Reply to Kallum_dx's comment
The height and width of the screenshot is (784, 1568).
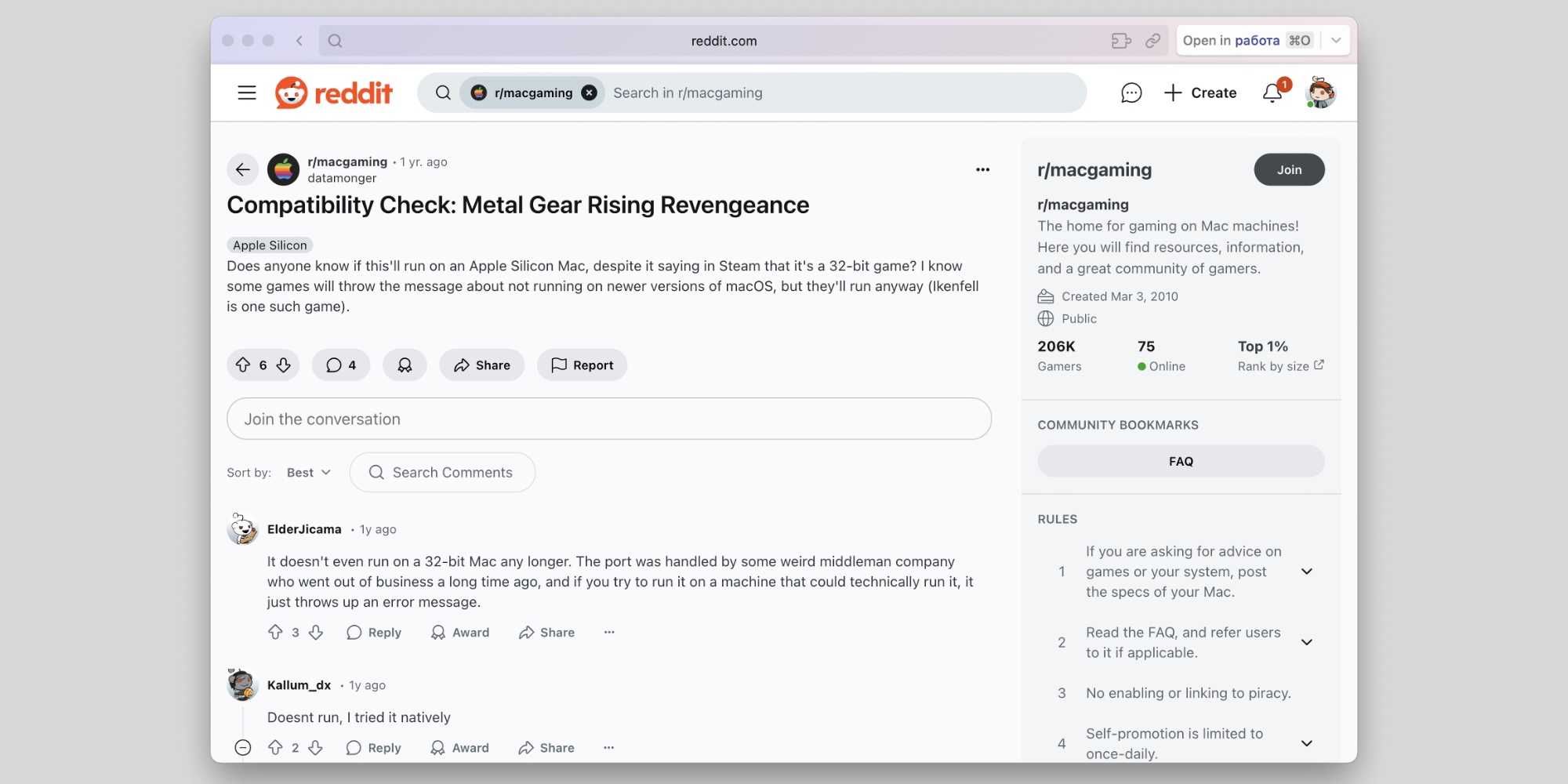pos(374,748)
